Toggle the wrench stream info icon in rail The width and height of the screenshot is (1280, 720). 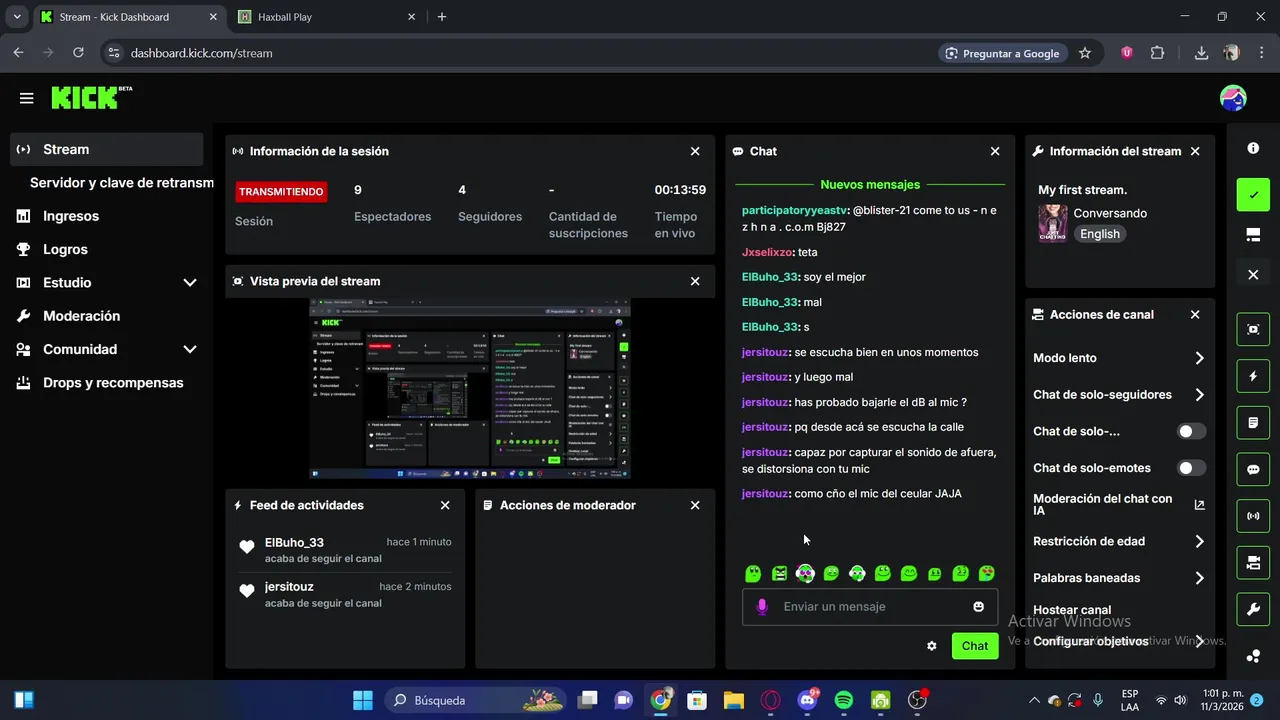(x=1253, y=609)
